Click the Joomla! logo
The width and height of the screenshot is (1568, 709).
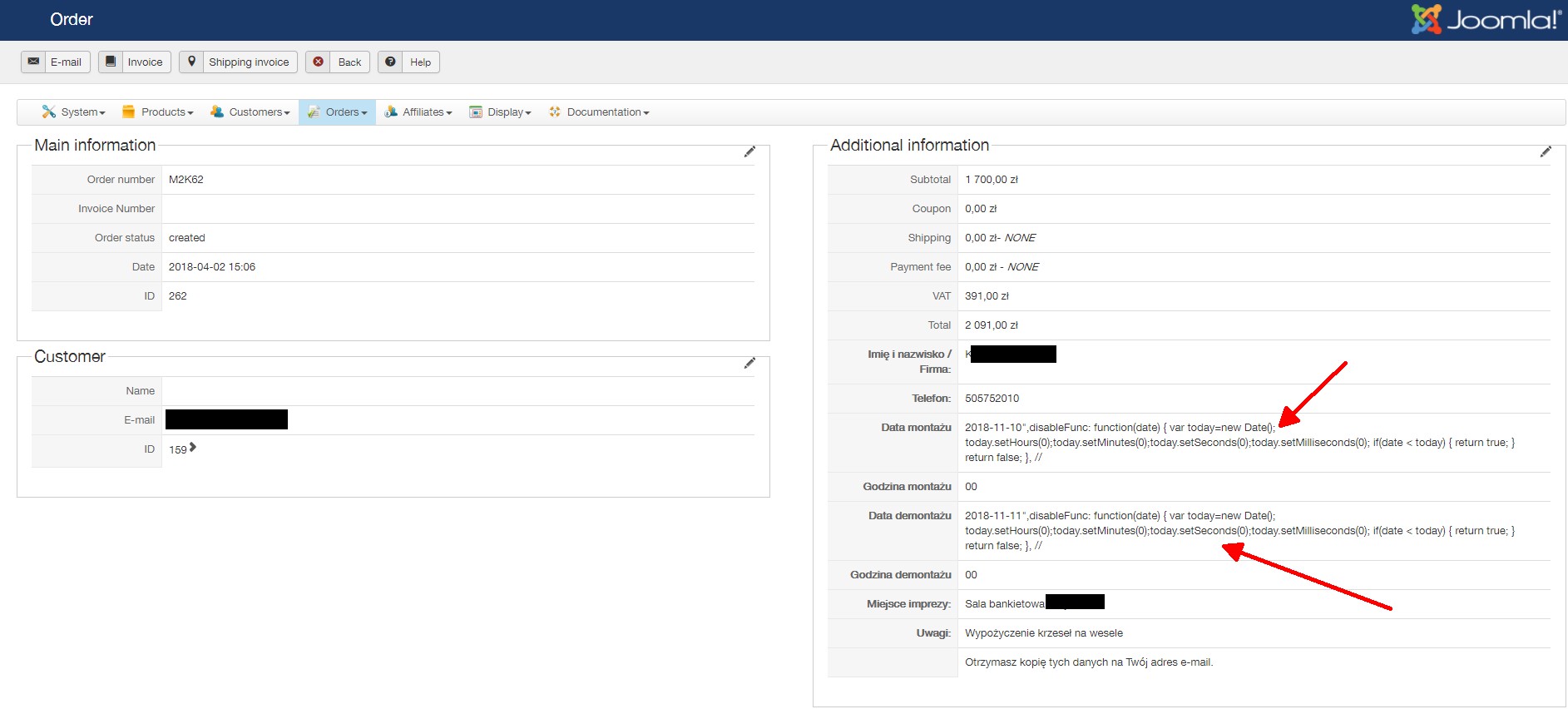[1486, 19]
